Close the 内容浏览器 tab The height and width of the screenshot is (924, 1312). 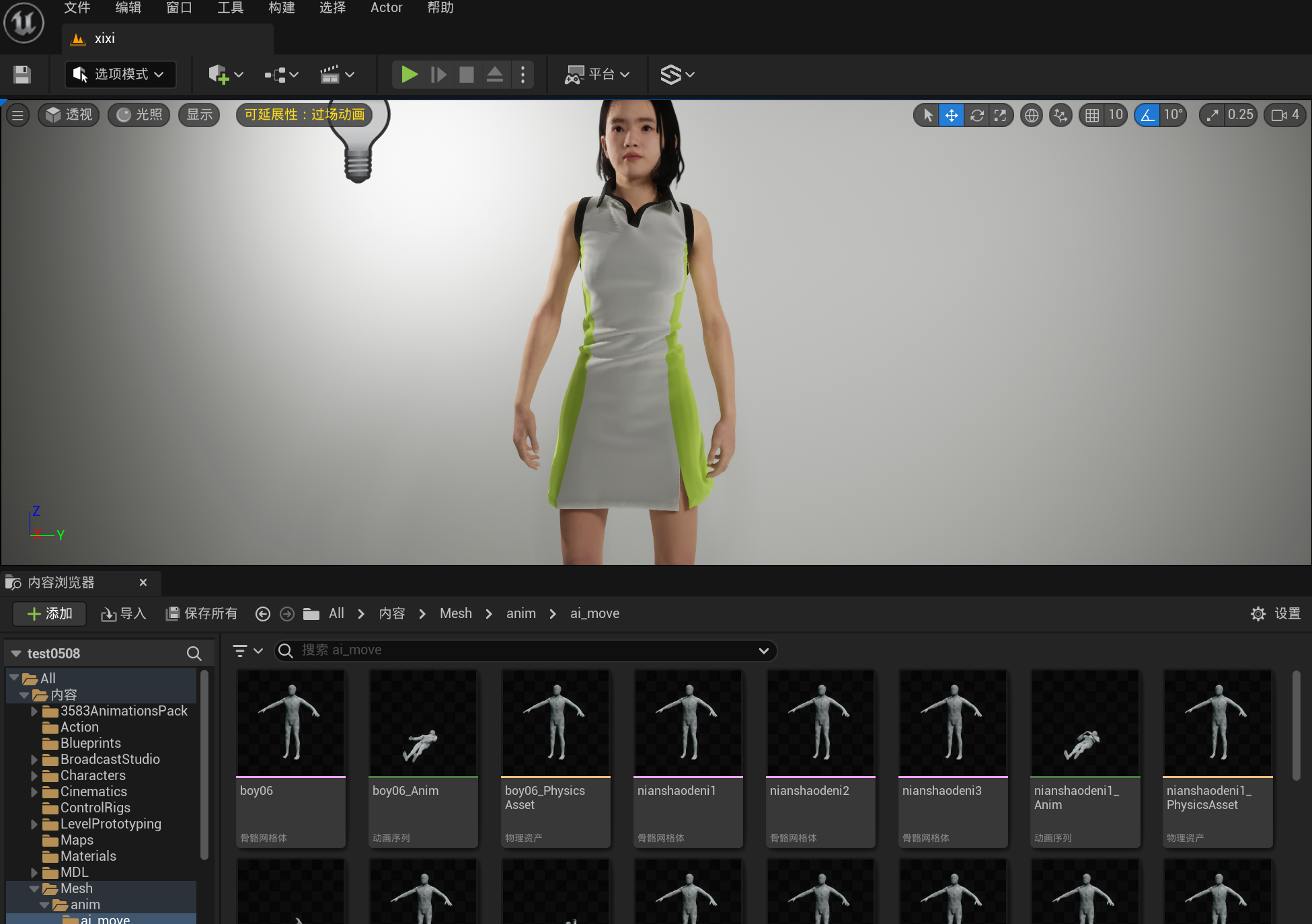point(143,582)
